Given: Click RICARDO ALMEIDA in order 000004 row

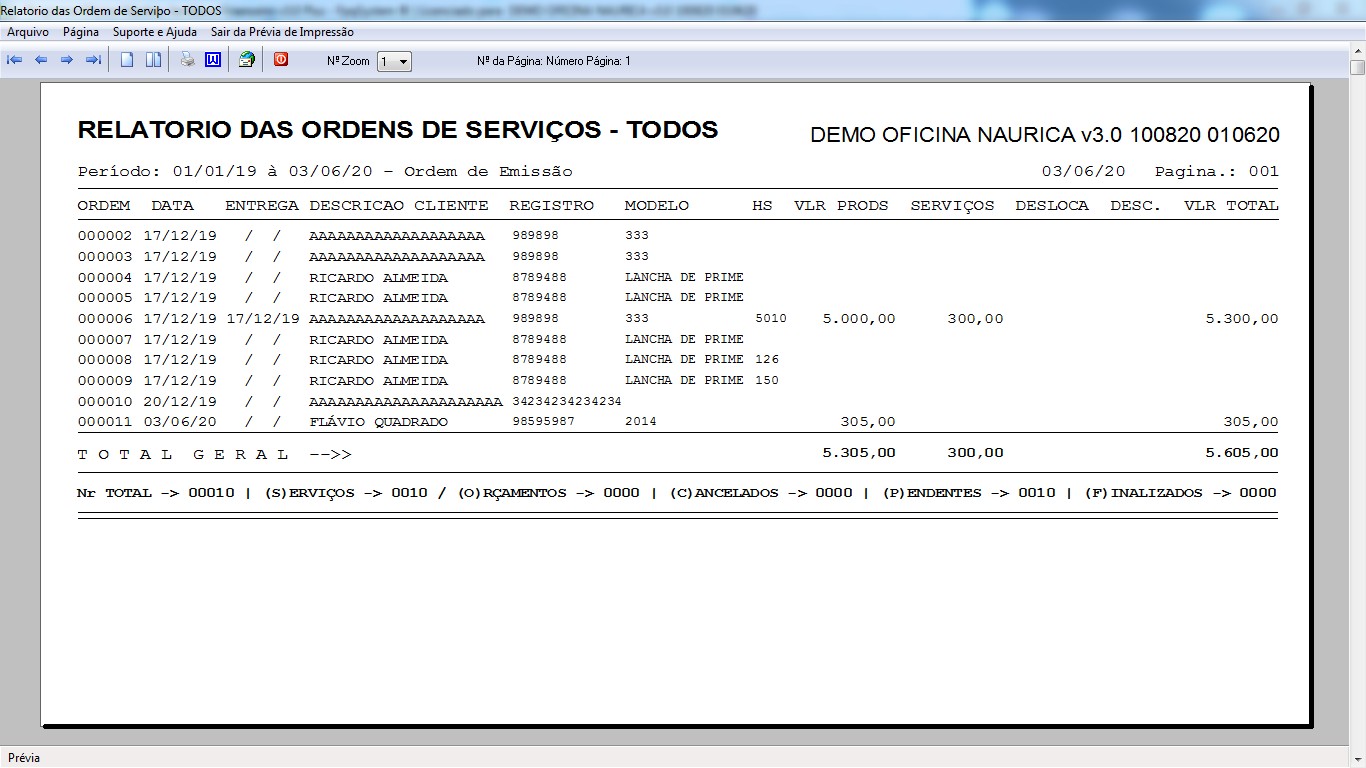Looking at the screenshot, I should pos(379,278).
